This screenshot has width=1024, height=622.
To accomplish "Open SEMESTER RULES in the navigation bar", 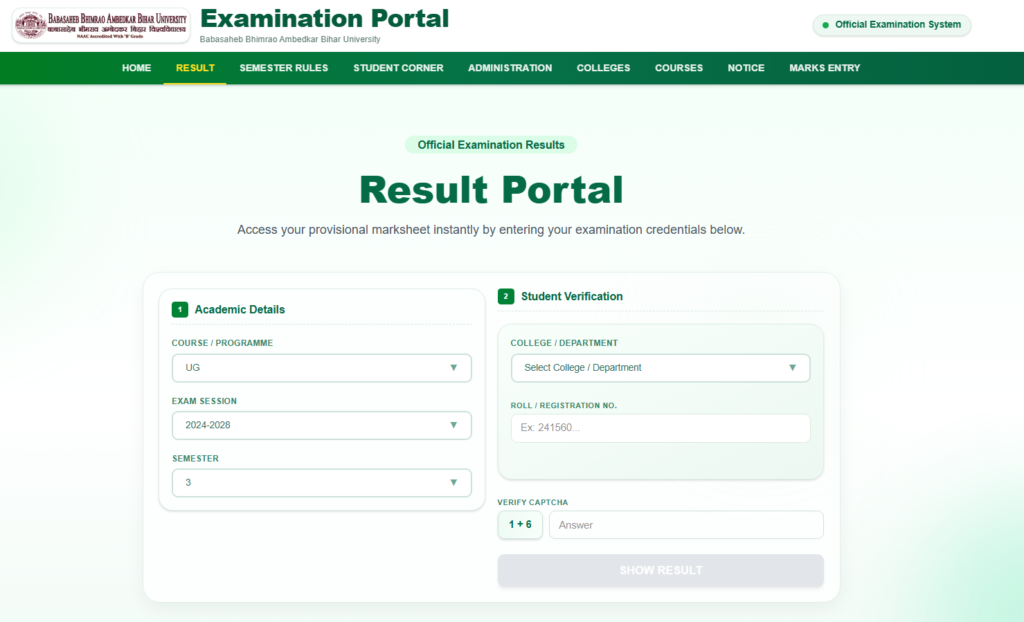I will tap(283, 68).
